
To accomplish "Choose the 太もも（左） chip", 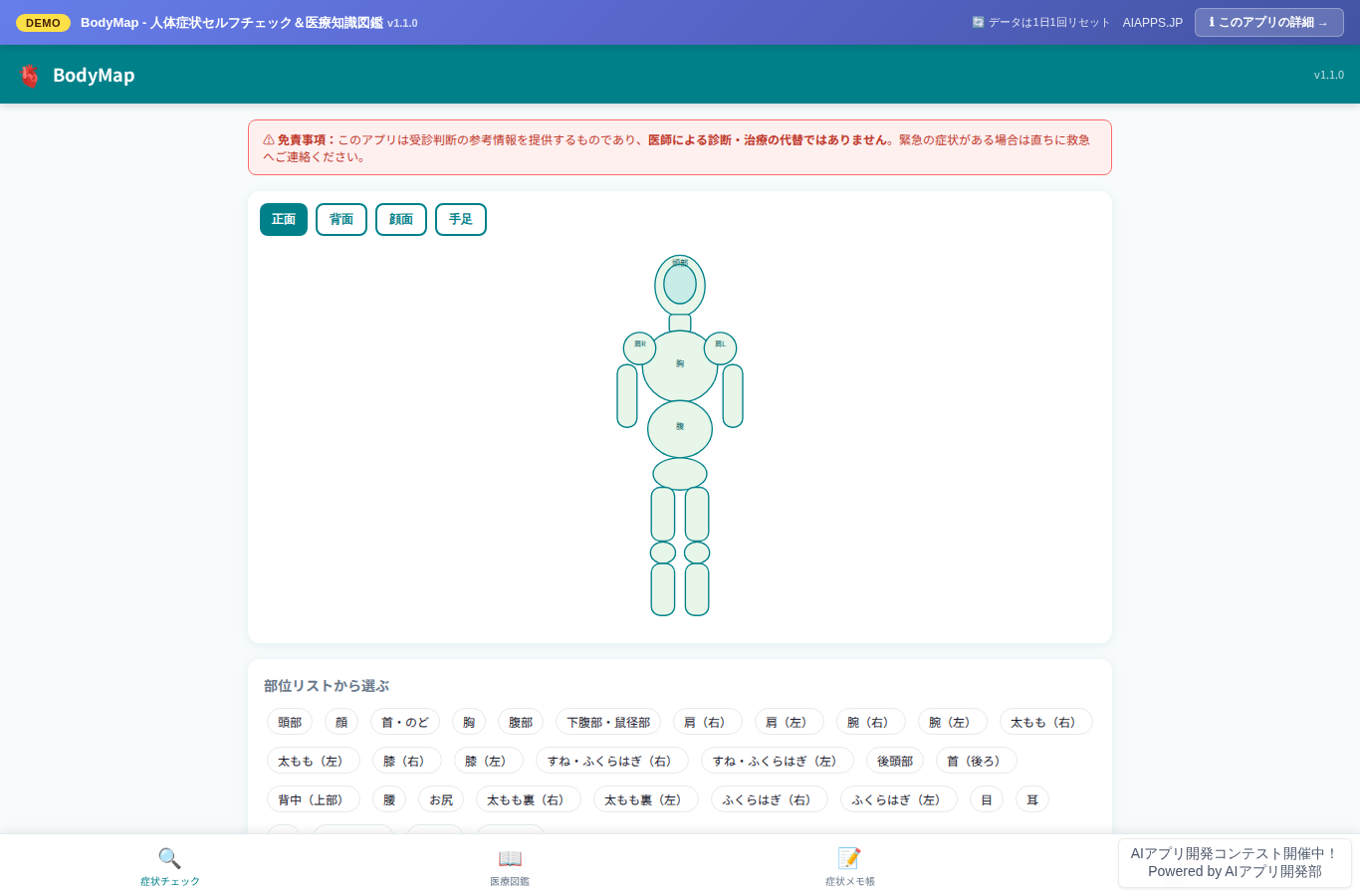I will (314, 761).
